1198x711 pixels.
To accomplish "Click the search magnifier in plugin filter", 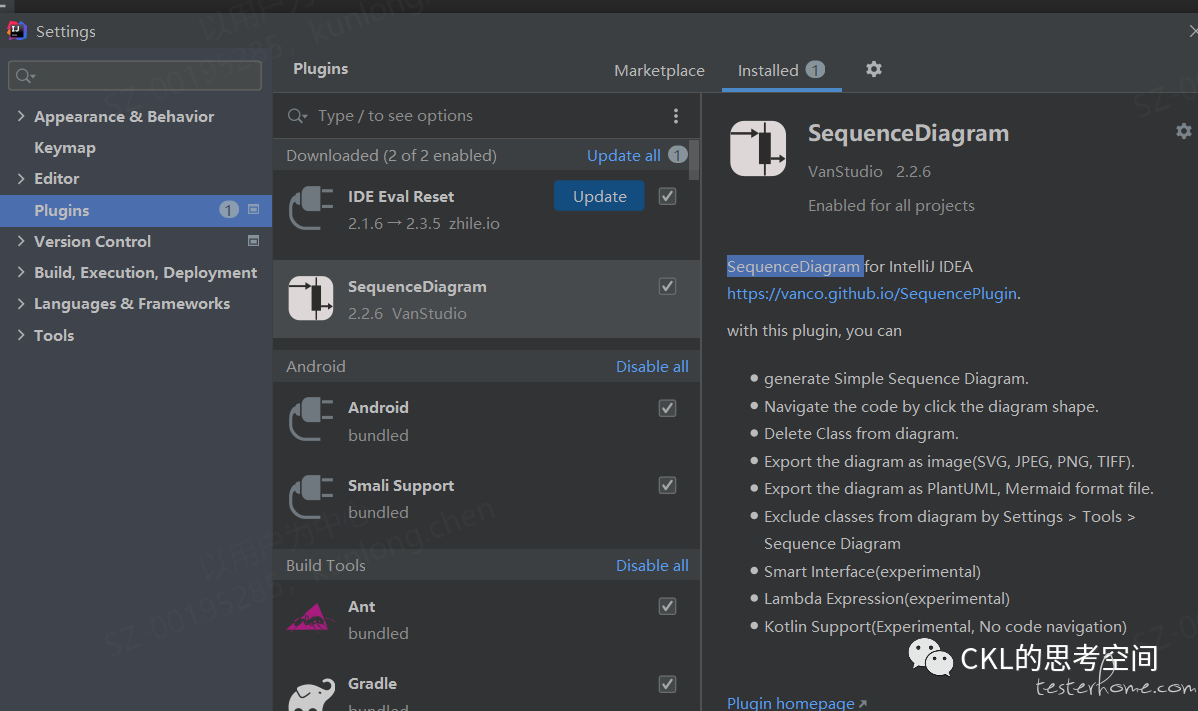I will tap(296, 116).
